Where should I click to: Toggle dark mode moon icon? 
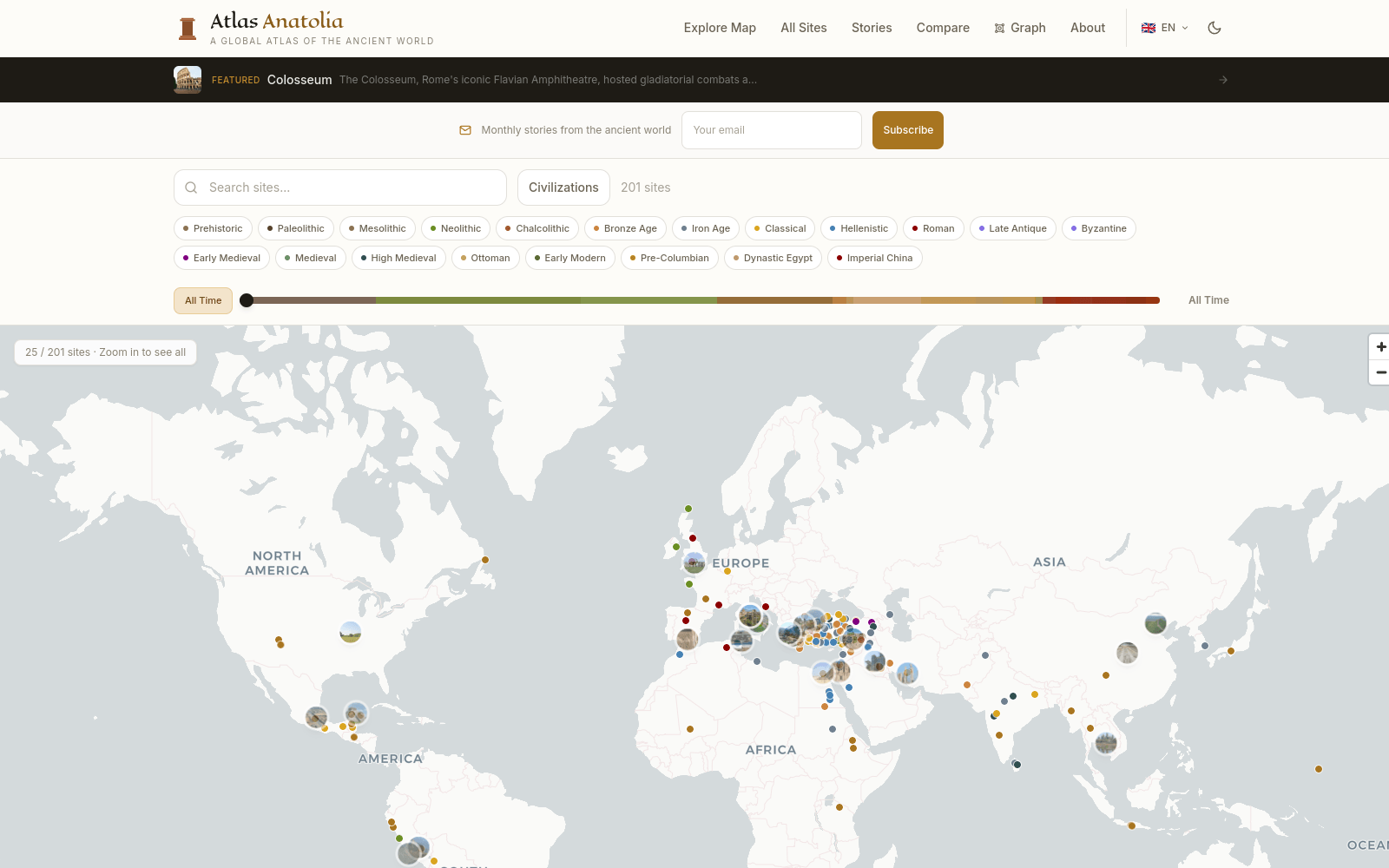click(1215, 28)
